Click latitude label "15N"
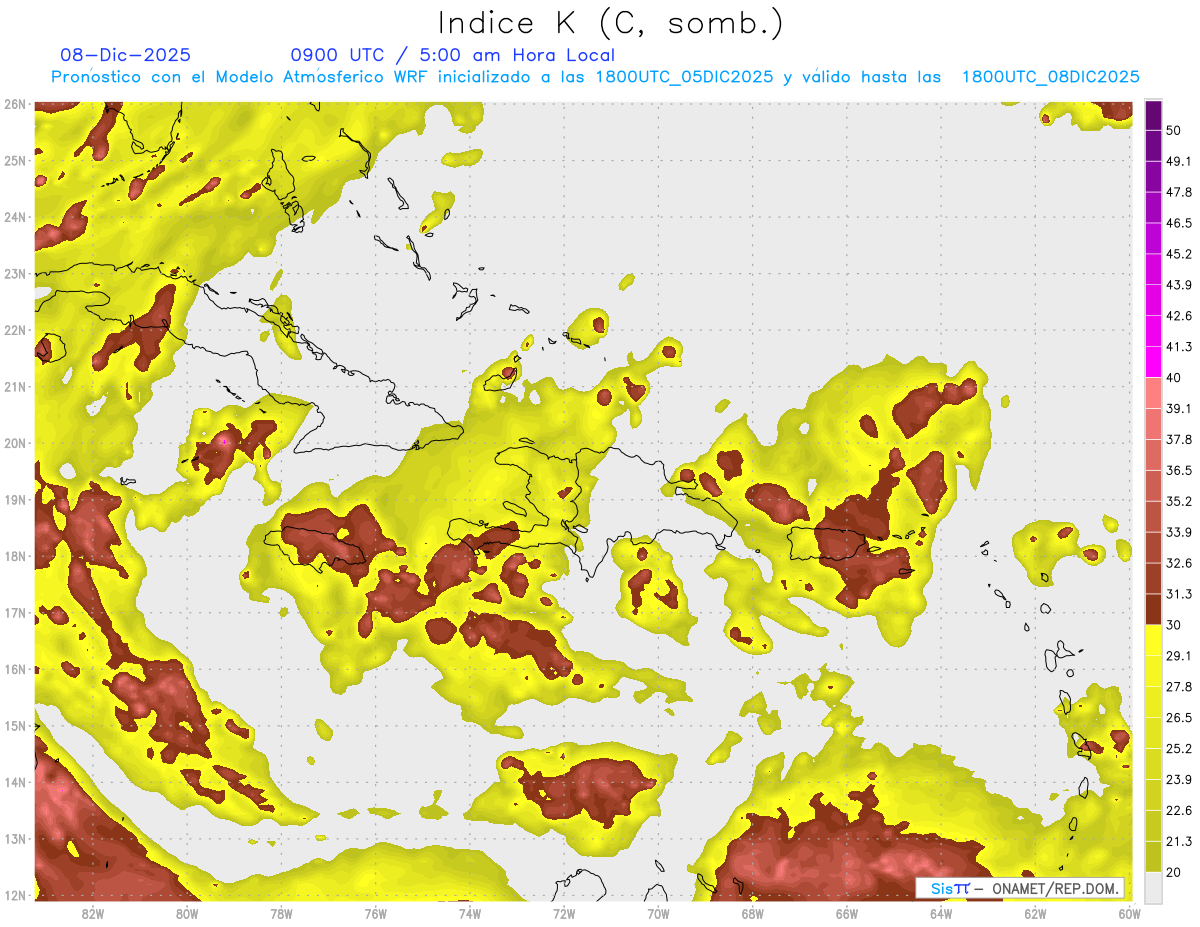This screenshot has height=927, width=1200. 15,726
